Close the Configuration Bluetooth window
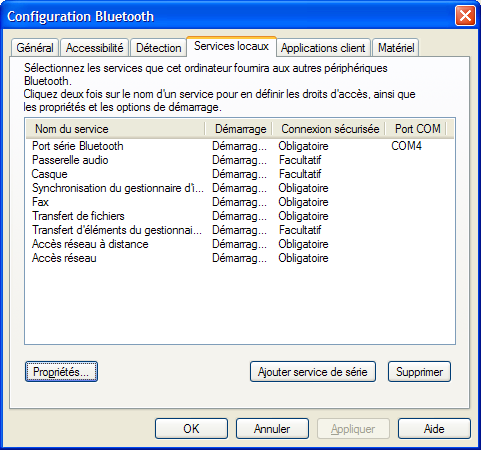The height and width of the screenshot is (450, 481). coord(465,16)
